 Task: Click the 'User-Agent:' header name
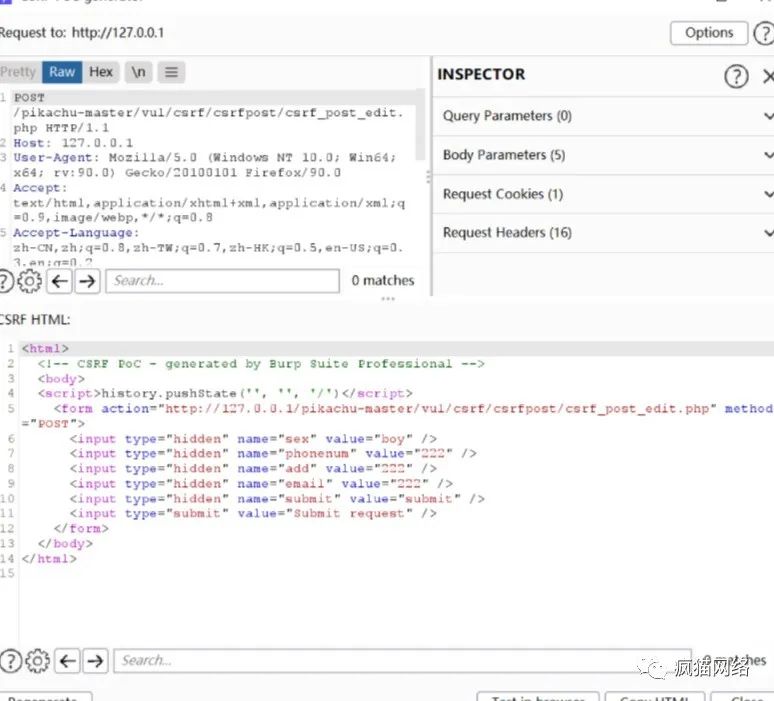pyautogui.click(x=56, y=158)
